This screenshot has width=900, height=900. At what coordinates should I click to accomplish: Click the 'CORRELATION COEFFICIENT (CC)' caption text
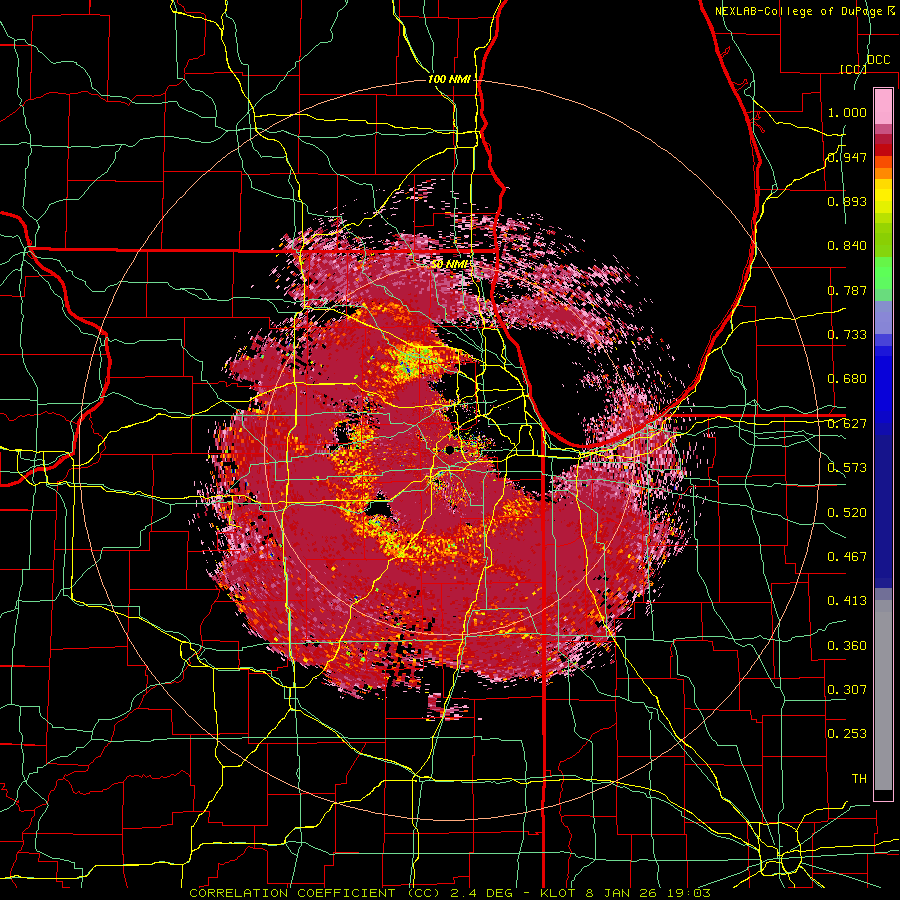[x=315, y=893]
